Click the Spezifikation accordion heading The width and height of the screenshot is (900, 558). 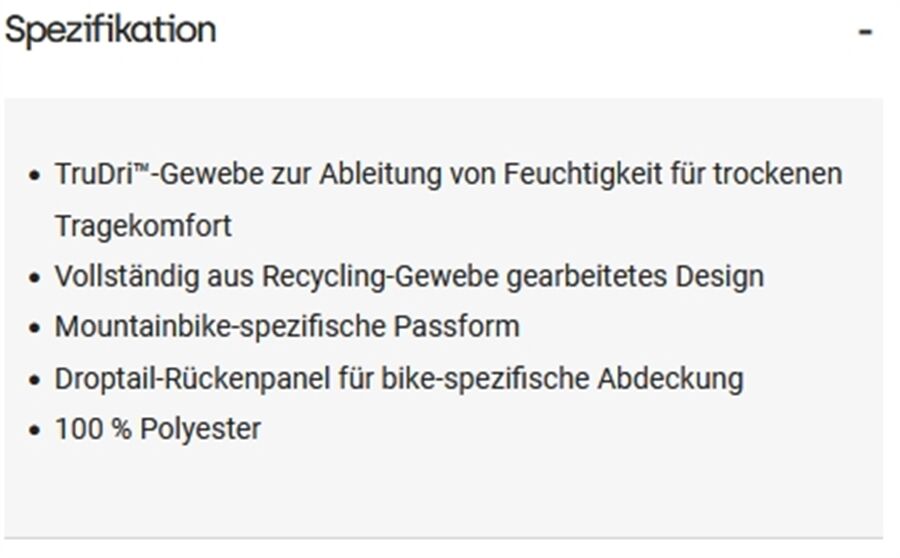click(x=111, y=30)
